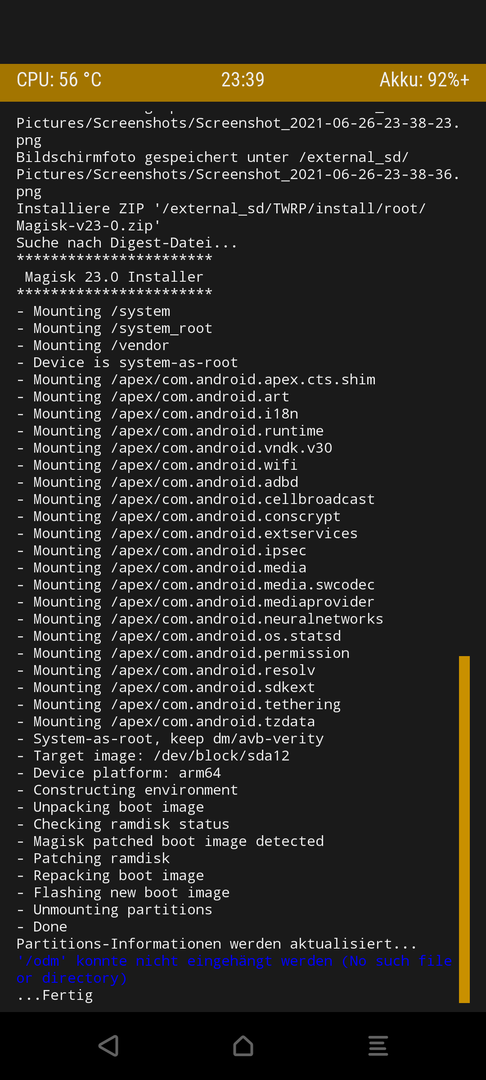This screenshot has width=486, height=1080.
Task: Select the blue '/odm' mount error message
Action: 234,969
